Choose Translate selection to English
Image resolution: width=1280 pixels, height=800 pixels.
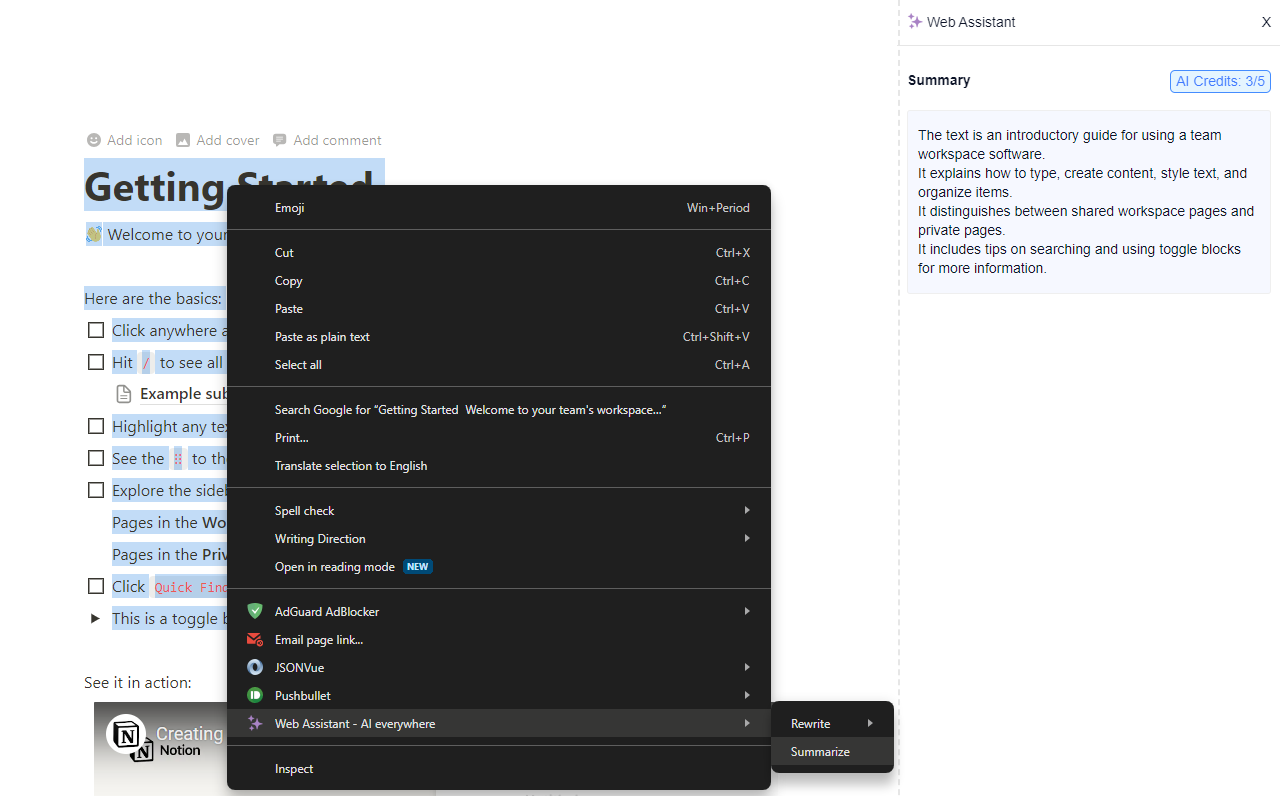(x=499, y=466)
